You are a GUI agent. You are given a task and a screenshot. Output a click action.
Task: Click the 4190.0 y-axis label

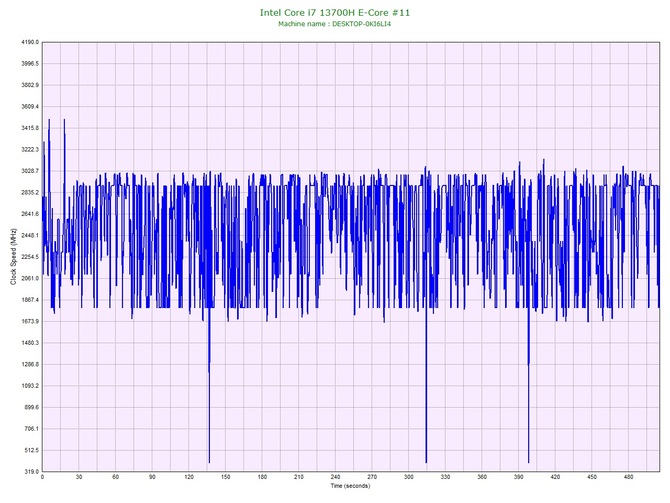click(30, 42)
